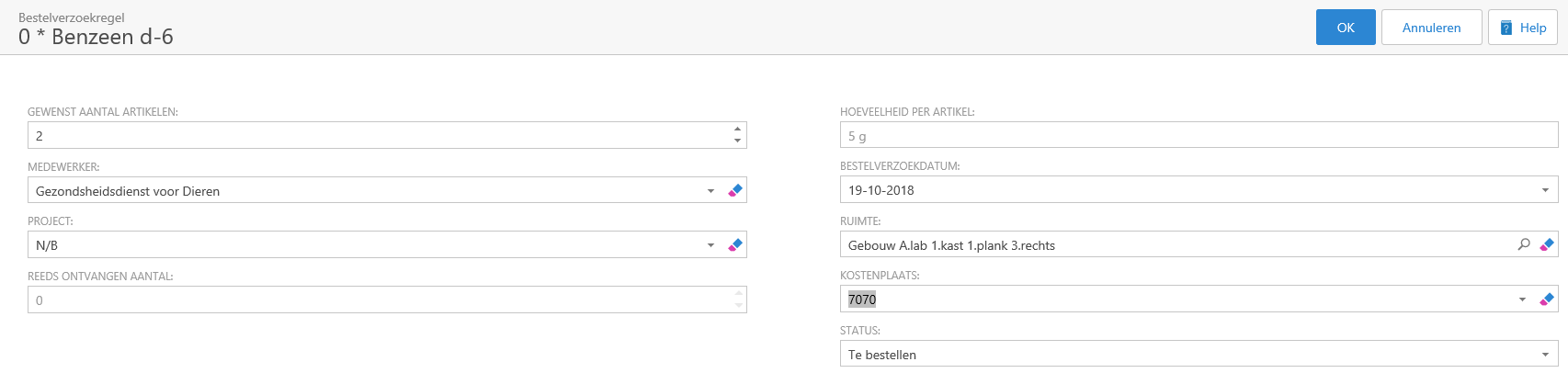
Task: Click the highlighted 7070 in Kostenplaats
Action: click(x=862, y=300)
